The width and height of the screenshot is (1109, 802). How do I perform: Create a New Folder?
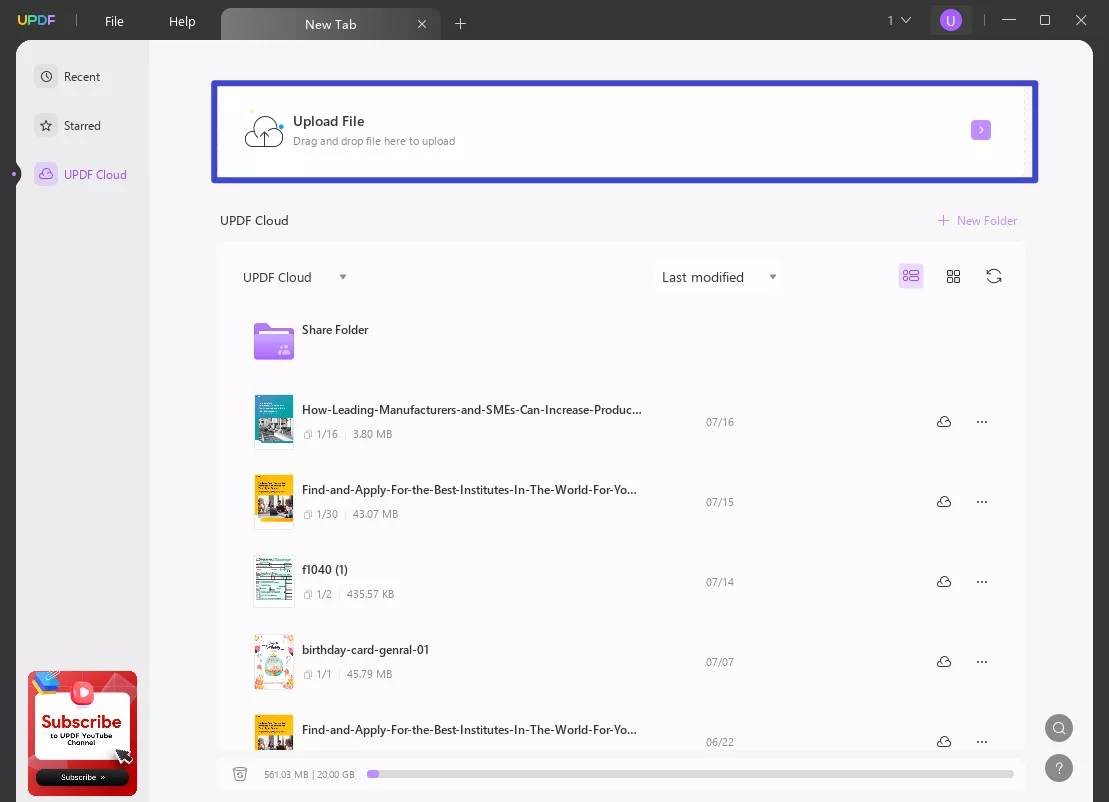click(x=977, y=221)
